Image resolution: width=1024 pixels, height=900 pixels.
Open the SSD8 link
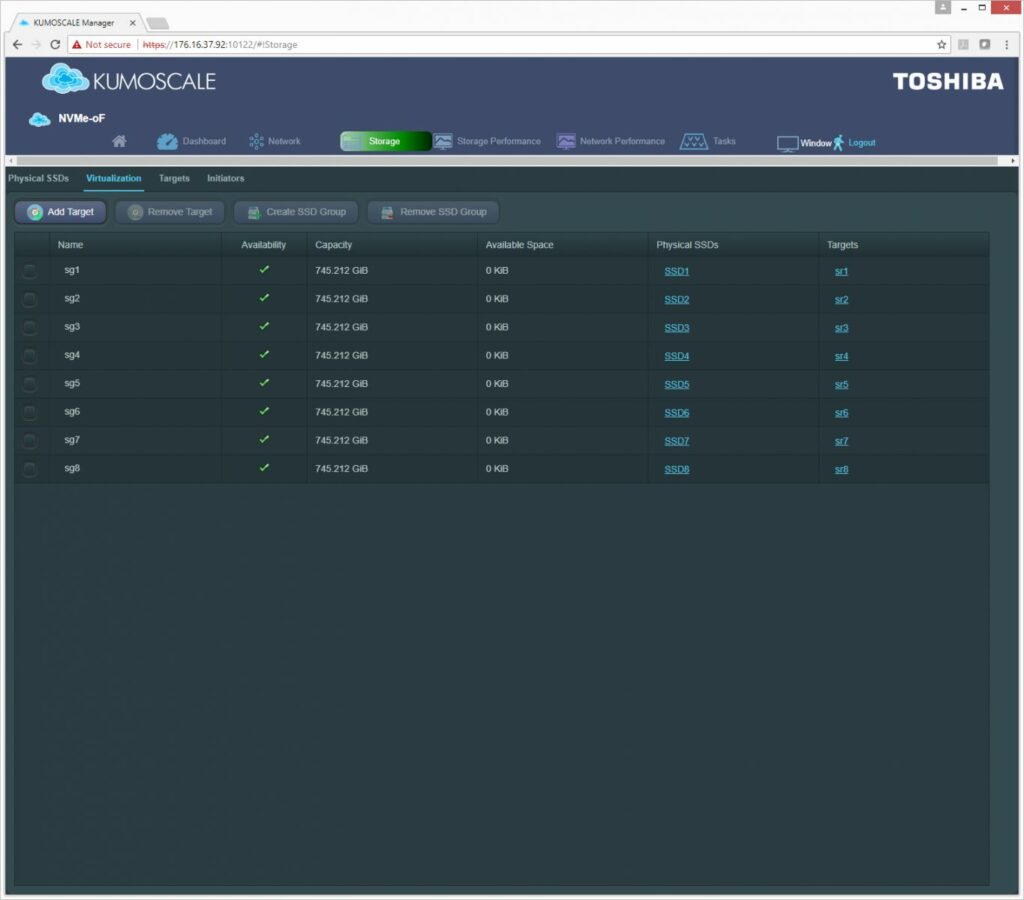(677, 470)
